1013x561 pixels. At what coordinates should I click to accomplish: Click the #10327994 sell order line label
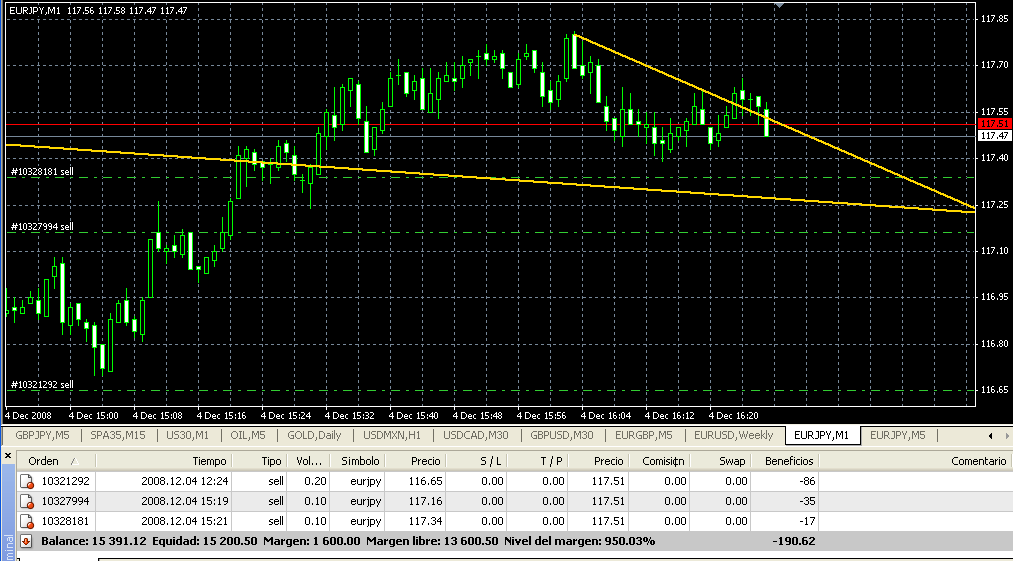coord(42,227)
